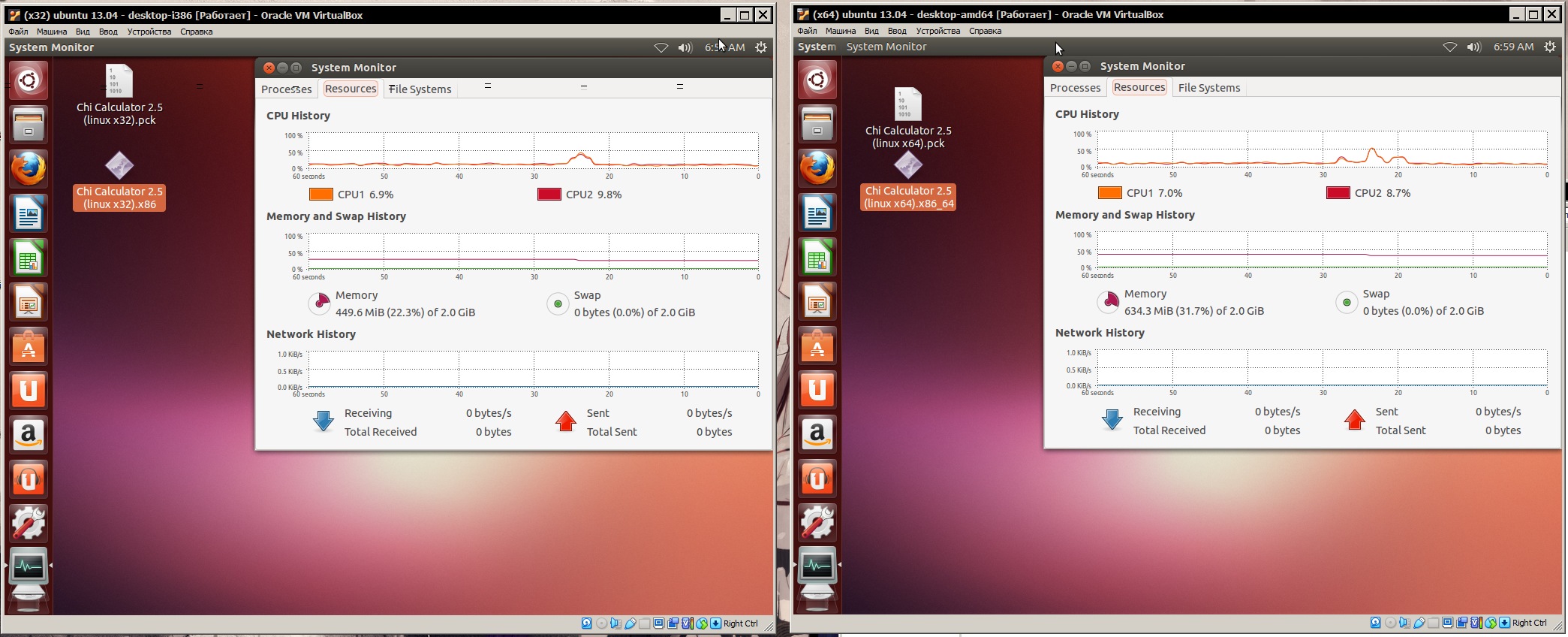Open Ввод menu in x64 VirtualBox window

click(897, 31)
